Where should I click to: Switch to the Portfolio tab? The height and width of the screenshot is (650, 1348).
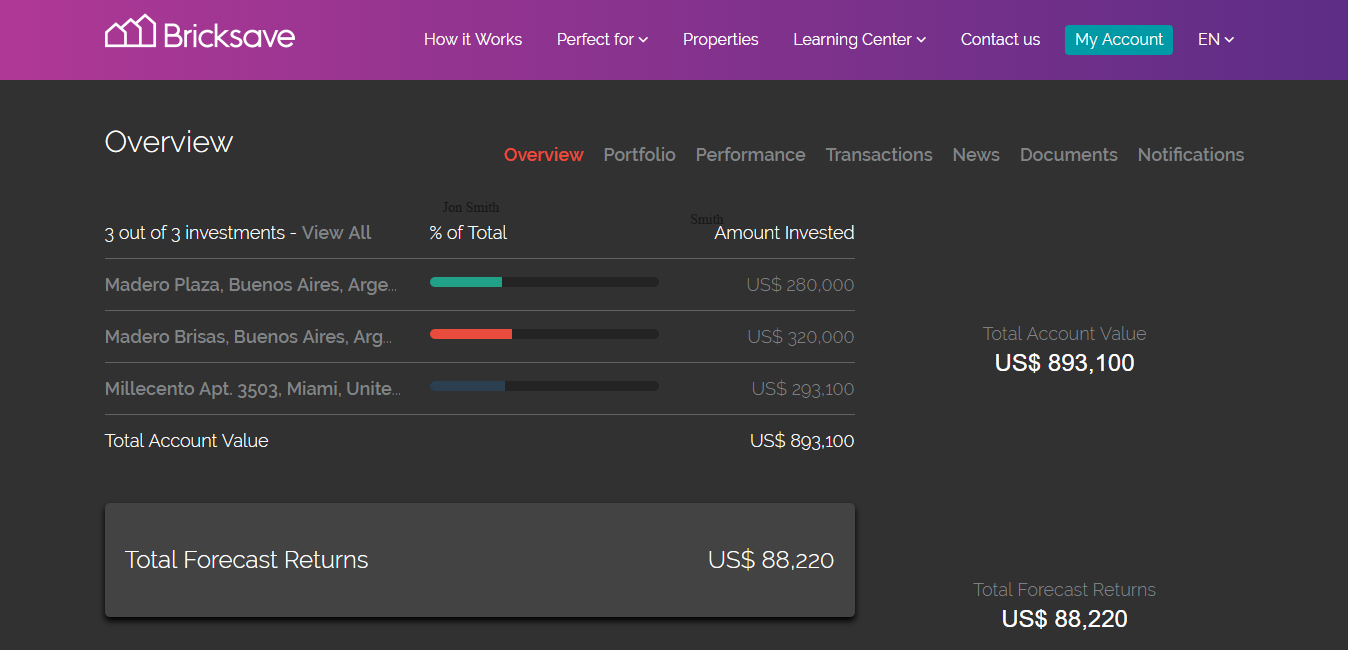639,155
